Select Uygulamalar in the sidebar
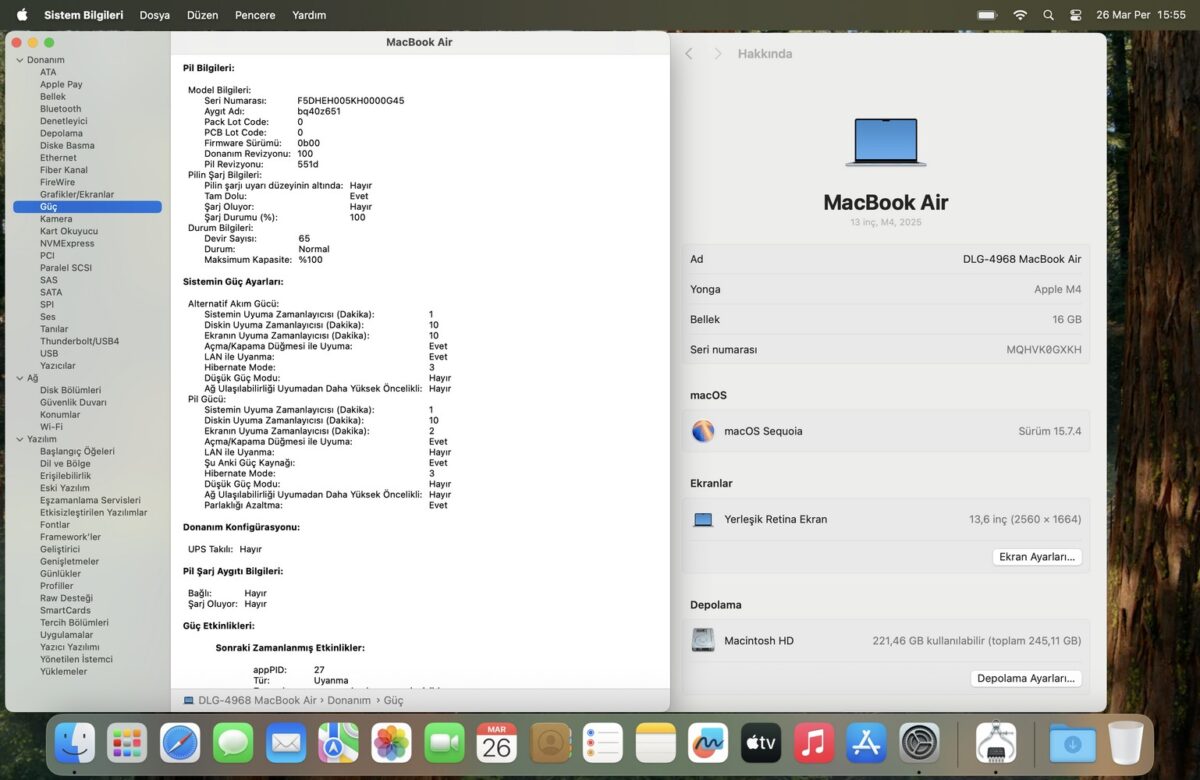 [x=66, y=635]
